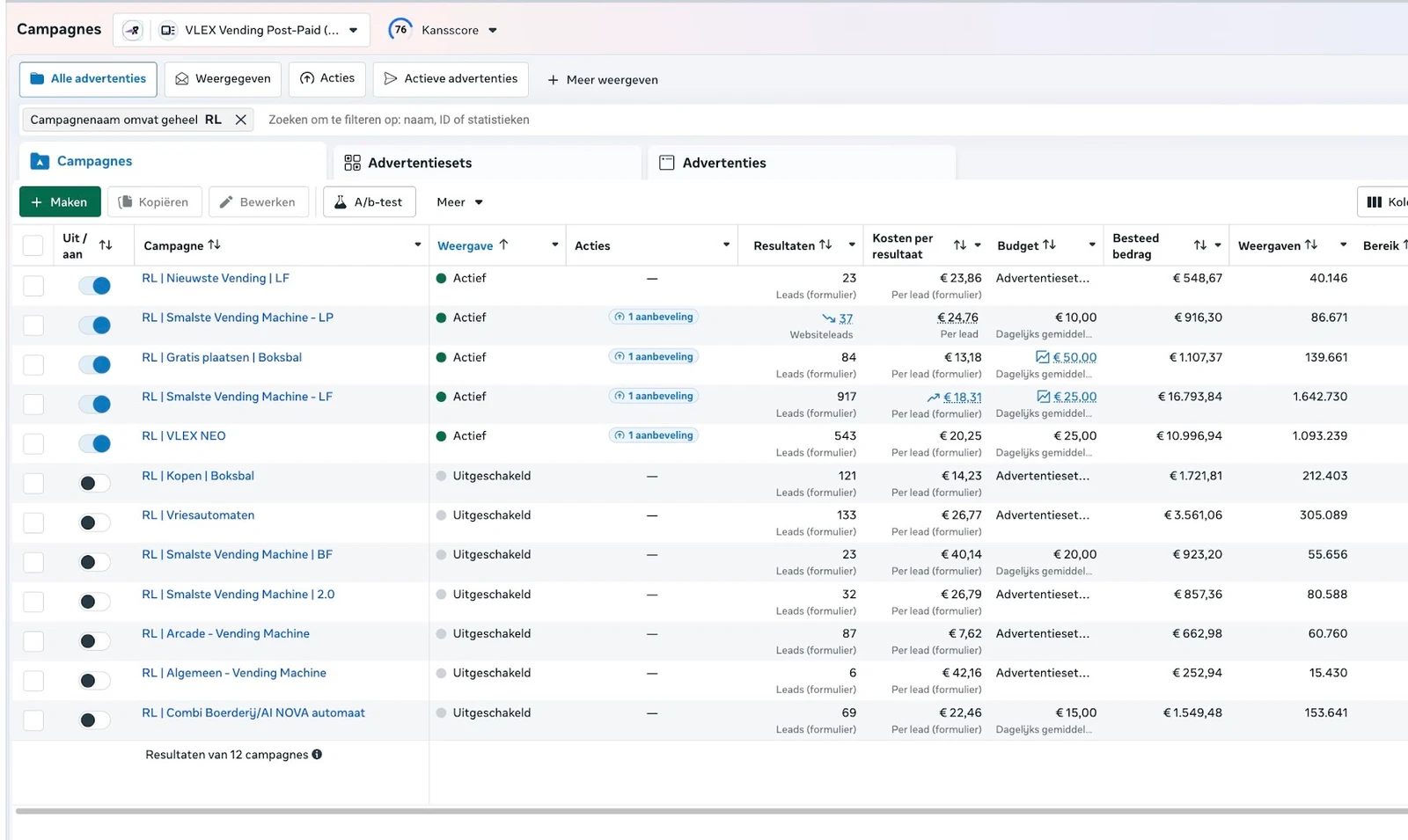The image size is (1408, 840).
Task: Toggle off RL | VLEX NEO campaign
Action: [94, 443]
